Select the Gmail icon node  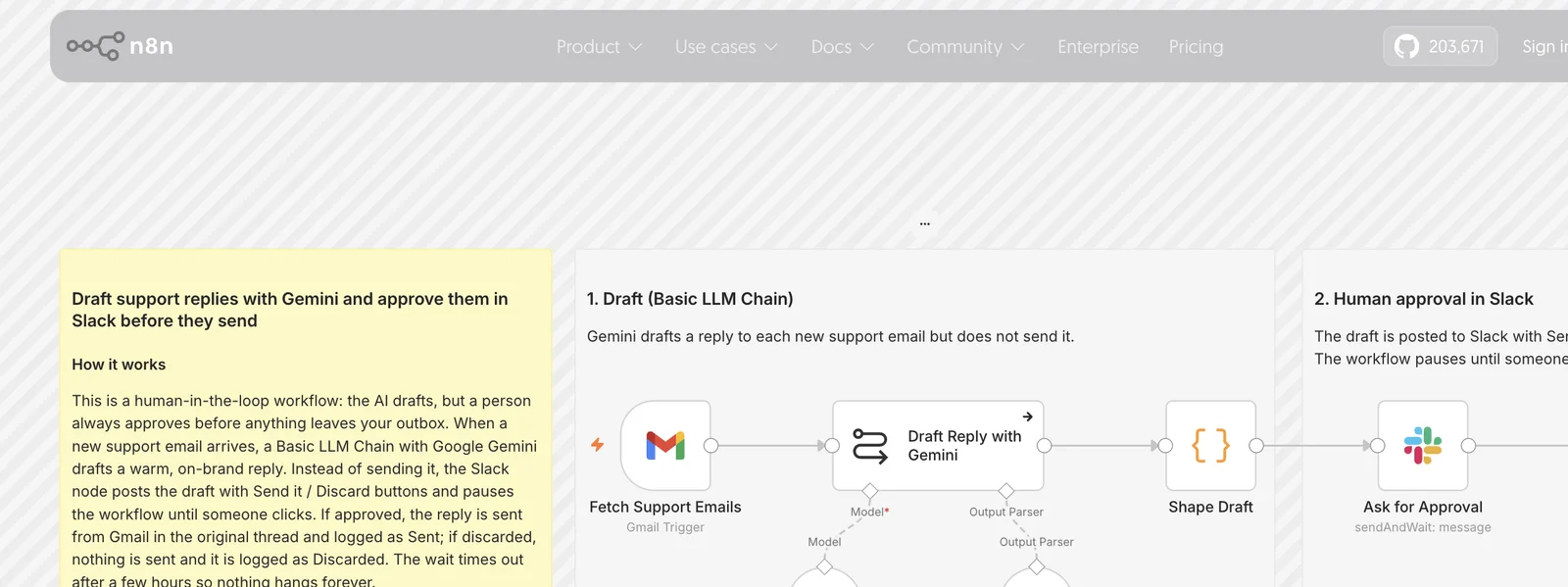click(665, 445)
